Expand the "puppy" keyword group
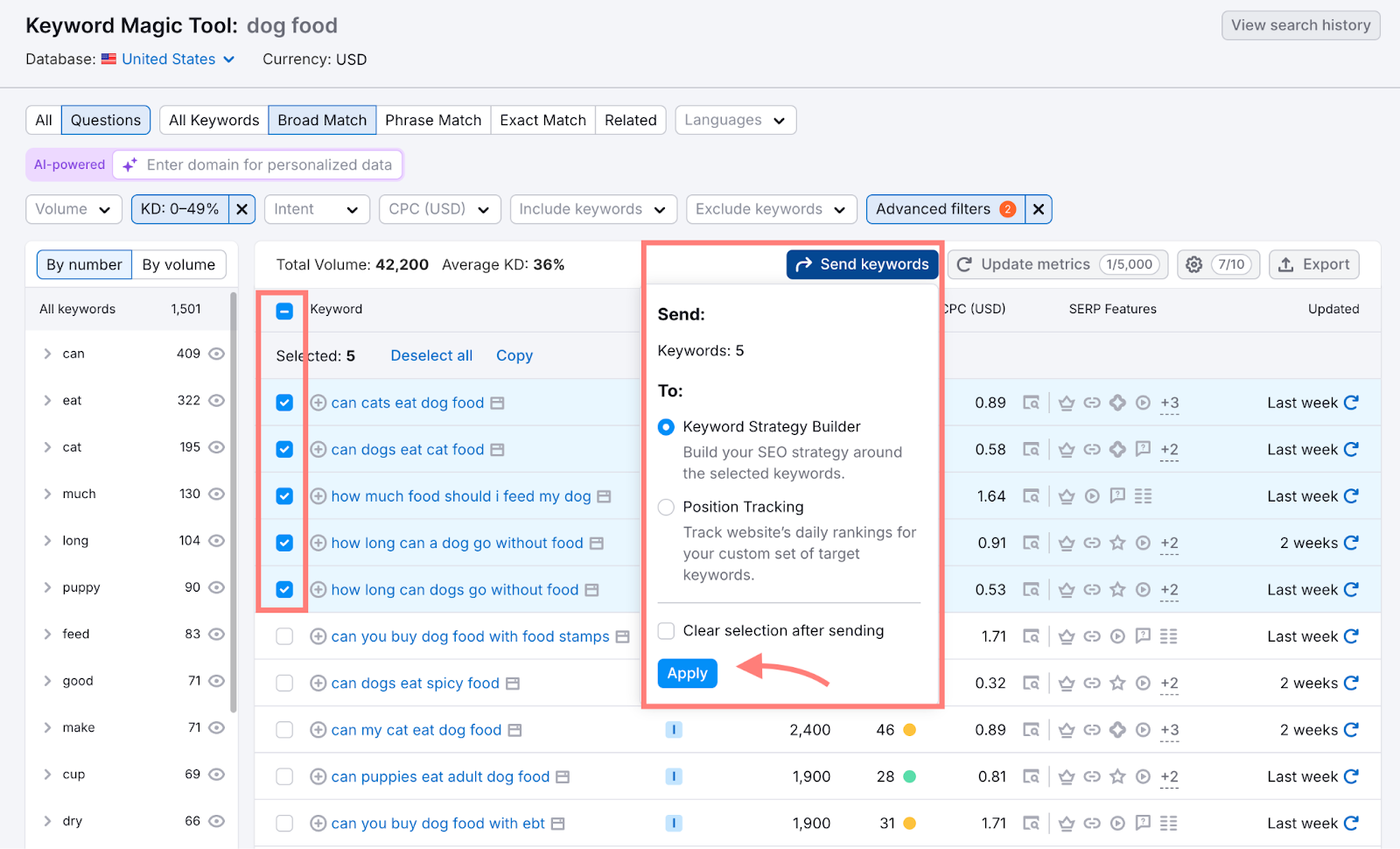 pos(48,587)
